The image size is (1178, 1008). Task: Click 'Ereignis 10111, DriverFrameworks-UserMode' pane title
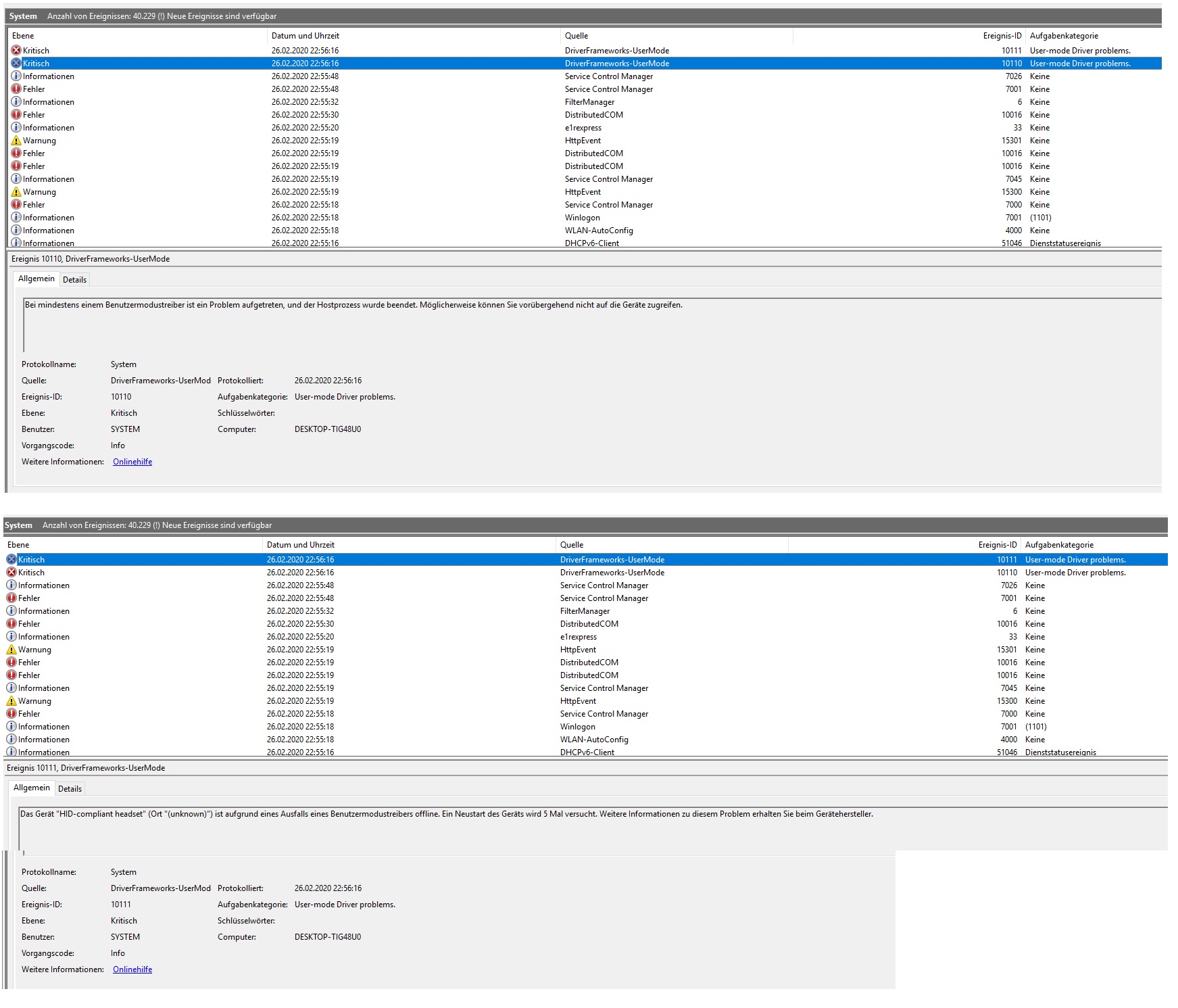click(x=86, y=768)
